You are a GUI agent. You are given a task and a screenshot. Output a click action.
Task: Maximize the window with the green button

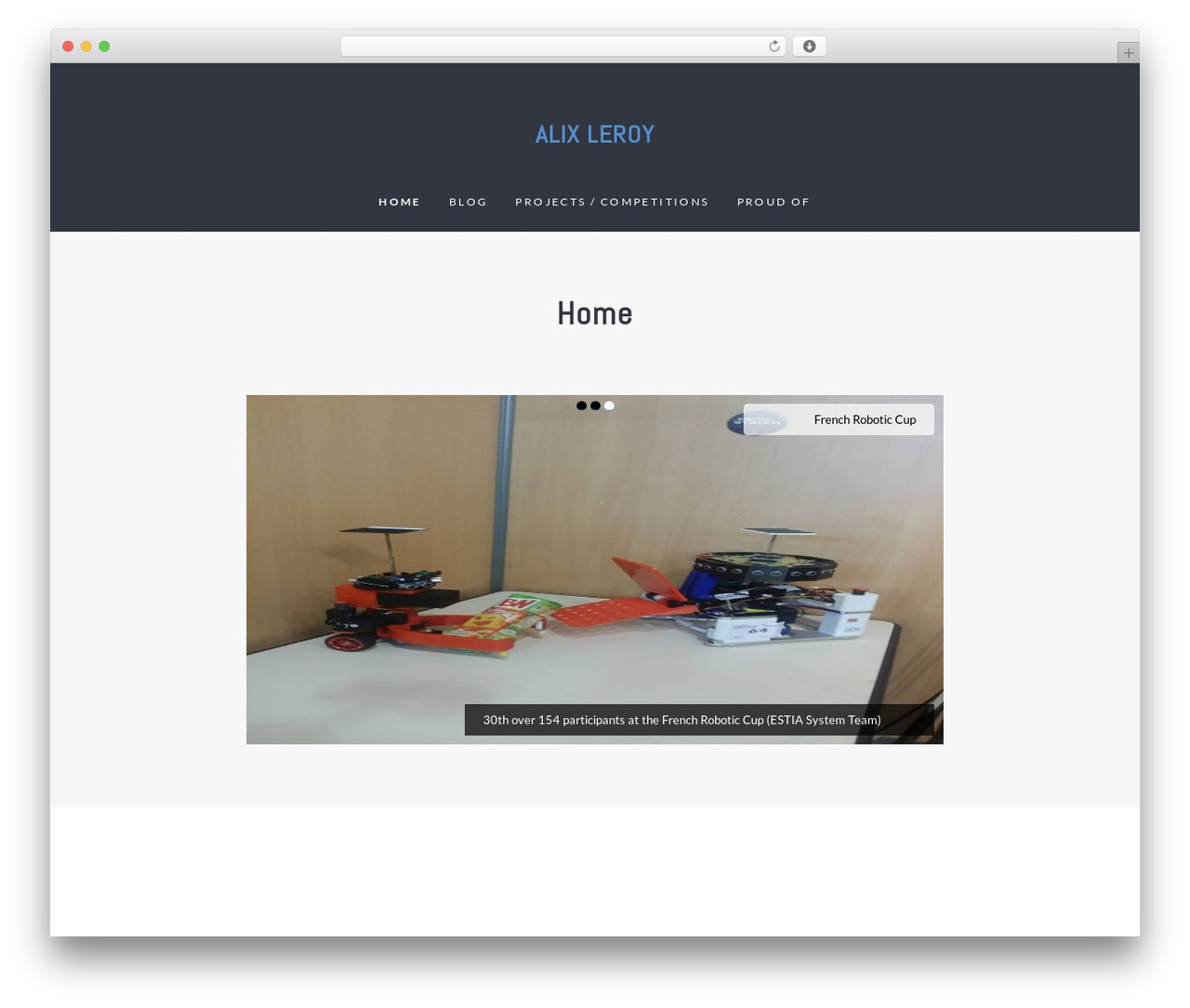(x=104, y=46)
